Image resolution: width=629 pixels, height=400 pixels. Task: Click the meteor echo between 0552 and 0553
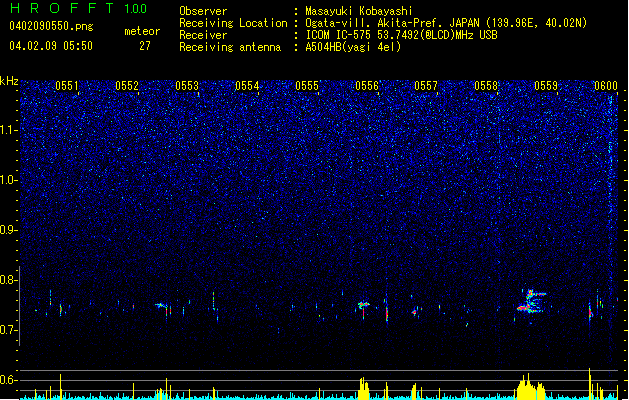(x=161, y=306)
